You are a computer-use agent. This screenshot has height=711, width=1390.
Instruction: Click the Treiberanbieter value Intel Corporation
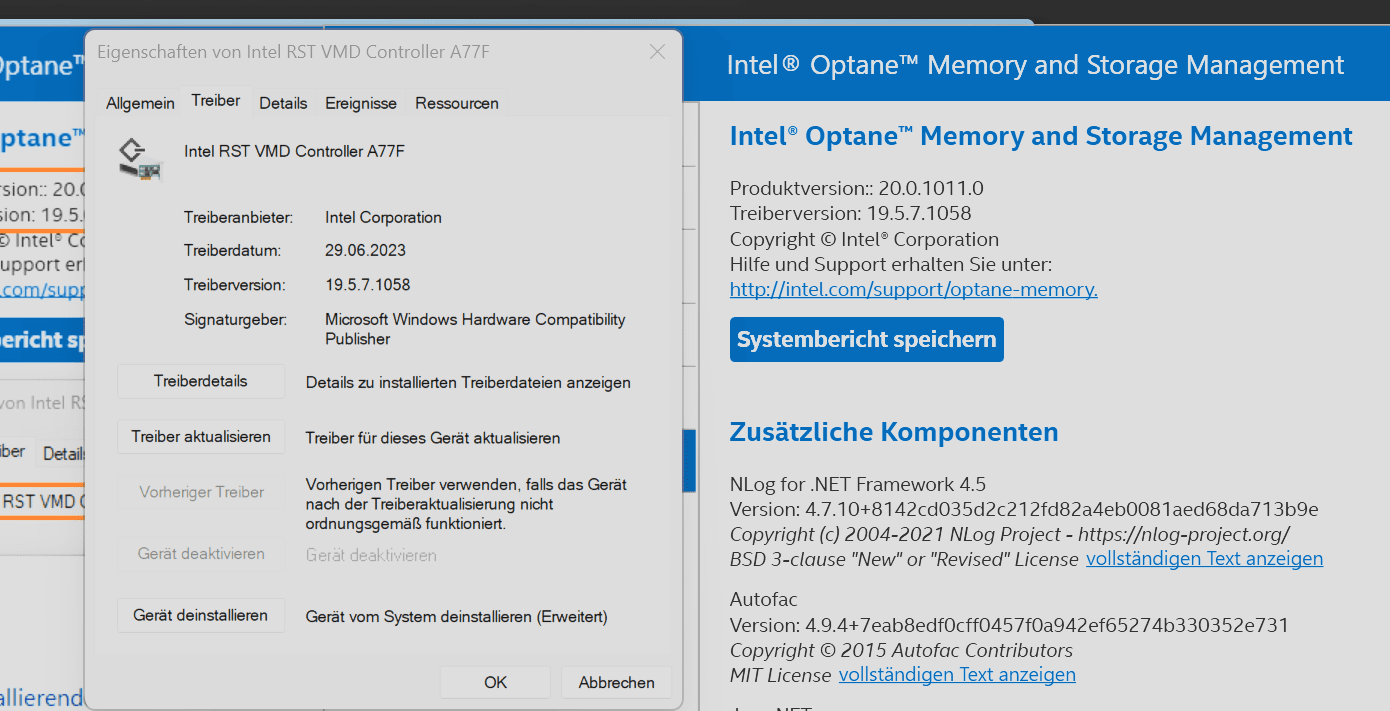click(383, 217)
